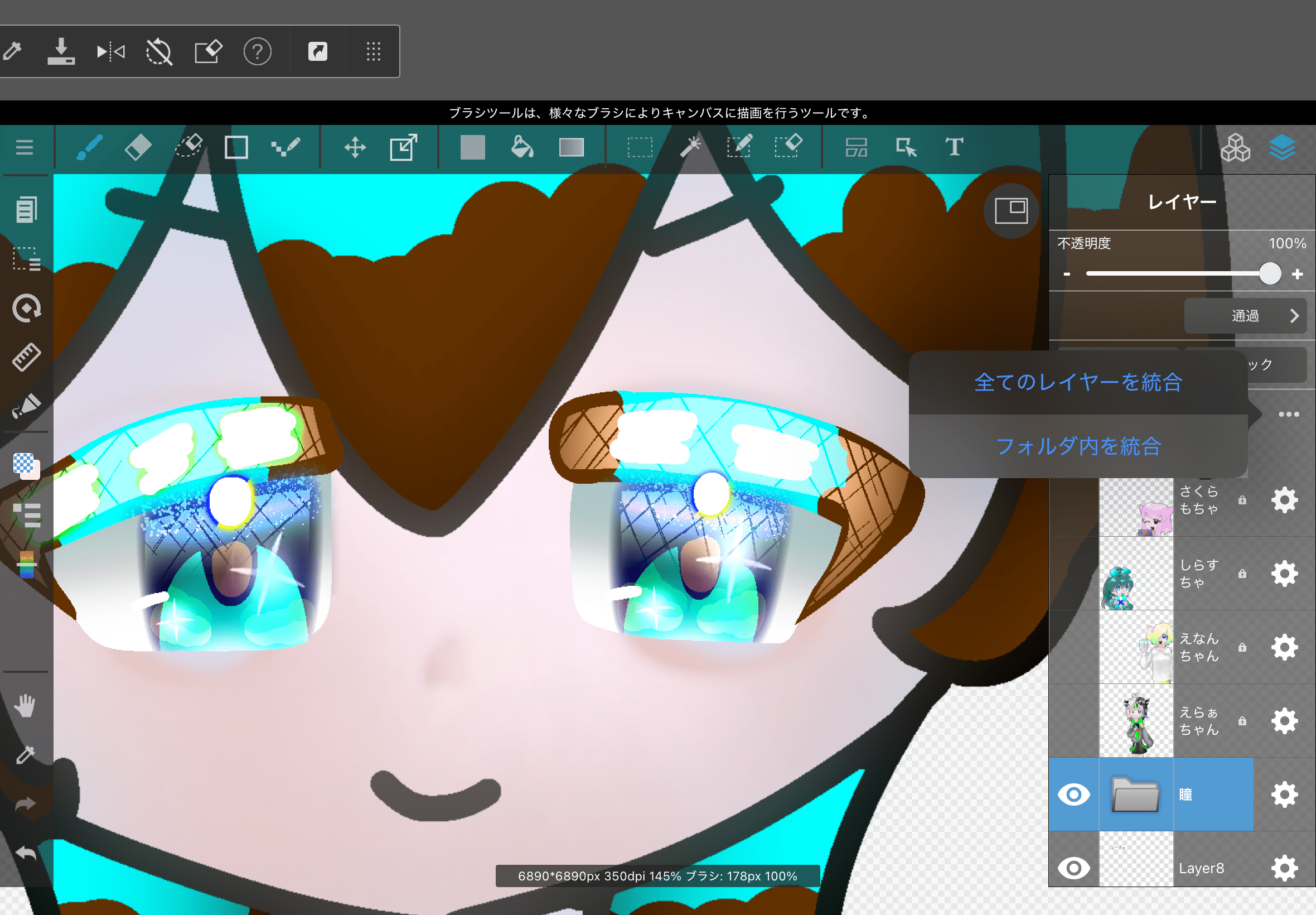Screen dimensions: 1316x915
Task: Select the Magic Wand selection tool
Action: pyautogui.click(x=690, y=147)
